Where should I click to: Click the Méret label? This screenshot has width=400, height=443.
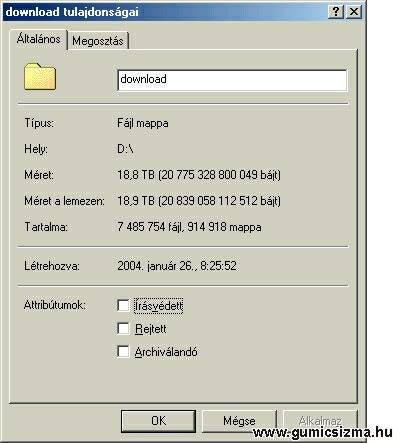(39, 175)
